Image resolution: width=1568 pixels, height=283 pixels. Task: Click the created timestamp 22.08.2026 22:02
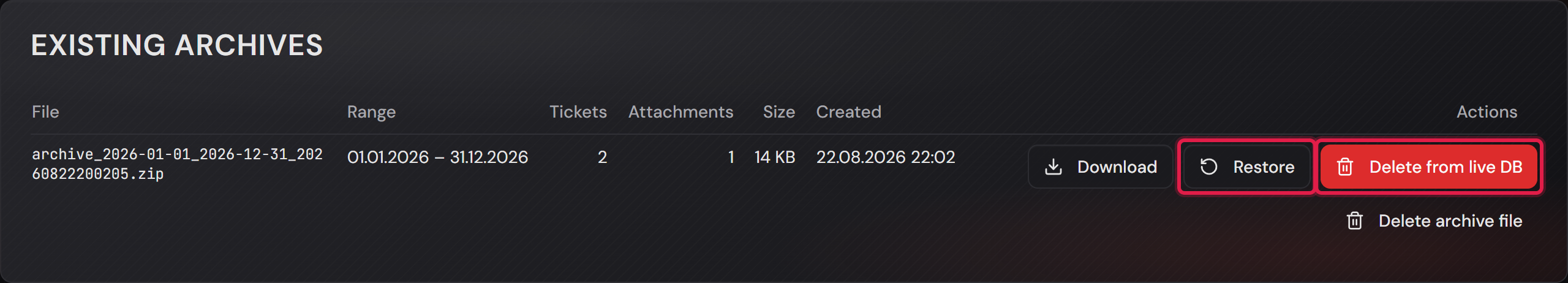click(x=886, y=157)
